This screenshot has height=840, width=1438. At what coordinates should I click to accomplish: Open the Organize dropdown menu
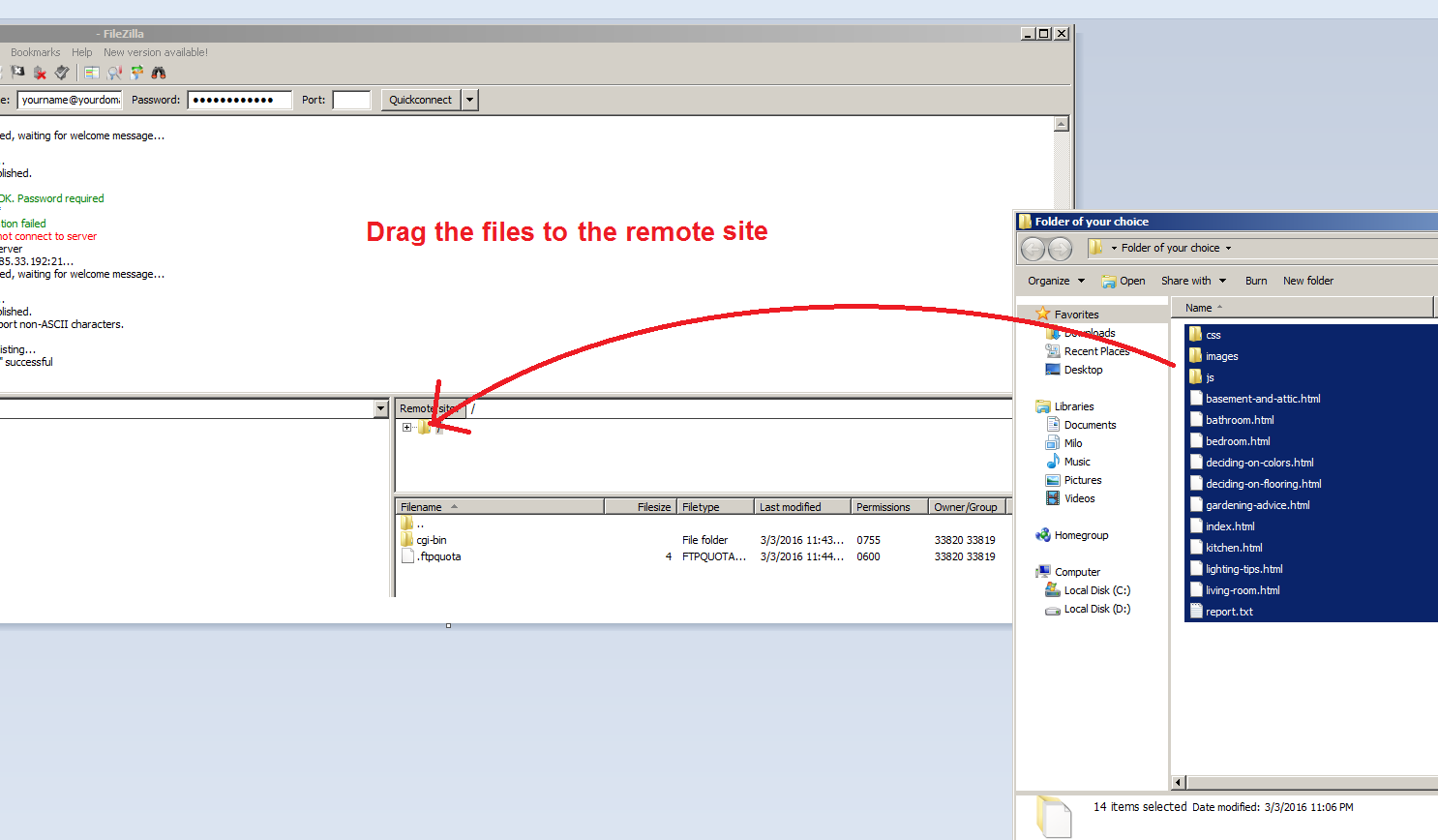coord(1056,281)
